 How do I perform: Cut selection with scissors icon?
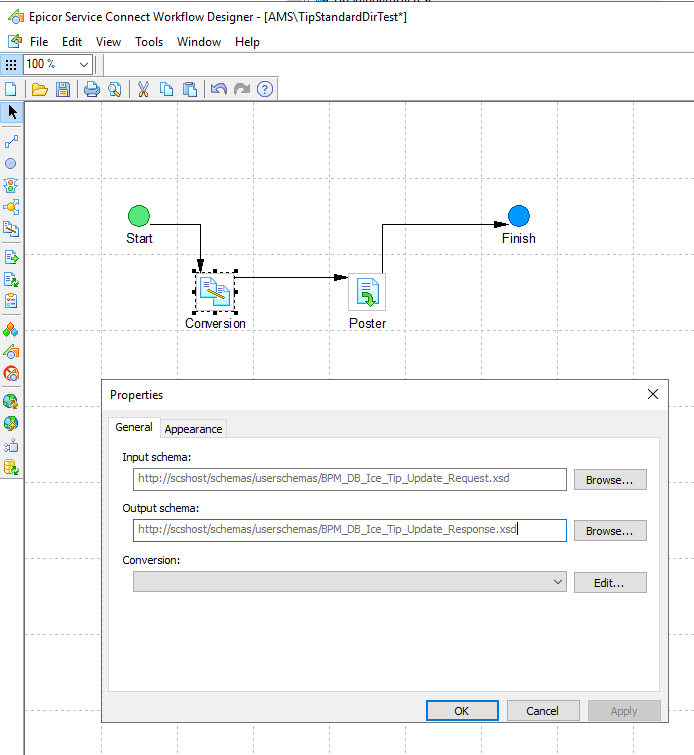click(143, 90)
